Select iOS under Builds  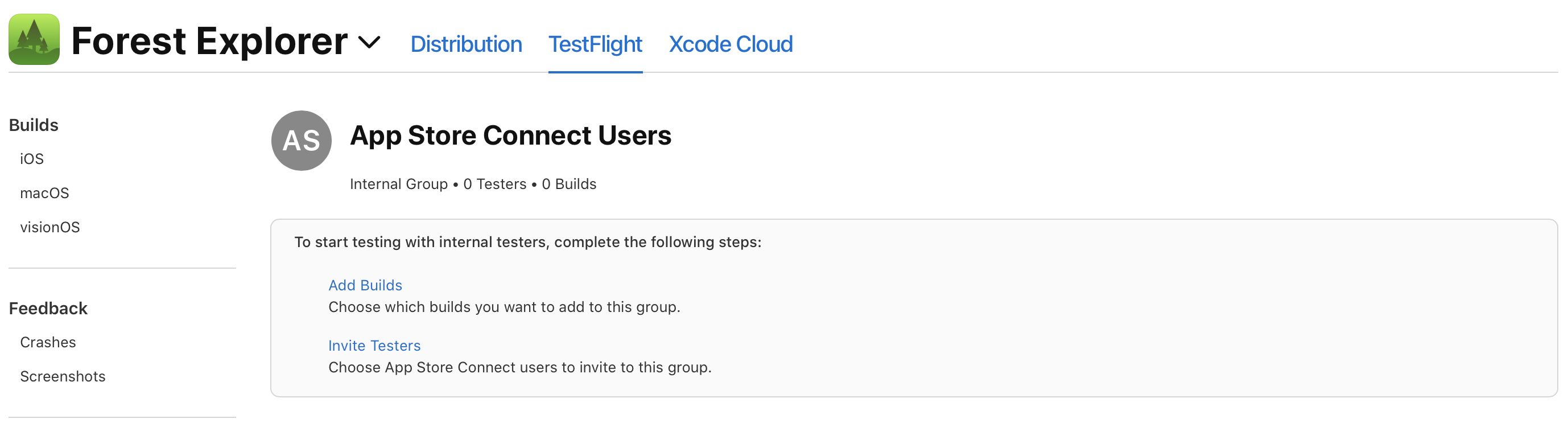pyautogui.click(x=32, y=158)
